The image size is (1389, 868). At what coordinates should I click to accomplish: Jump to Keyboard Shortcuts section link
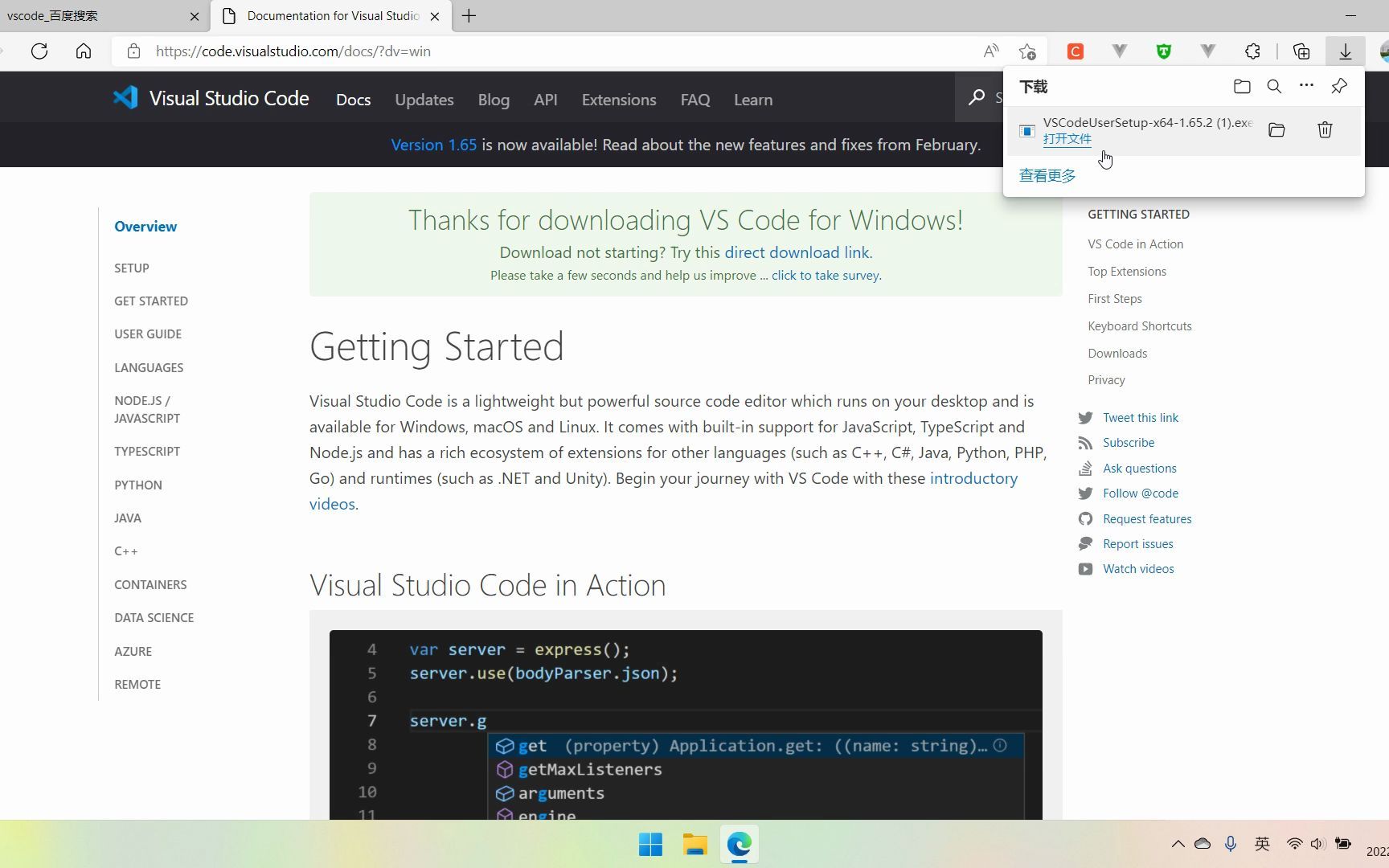click(1140, 326)
